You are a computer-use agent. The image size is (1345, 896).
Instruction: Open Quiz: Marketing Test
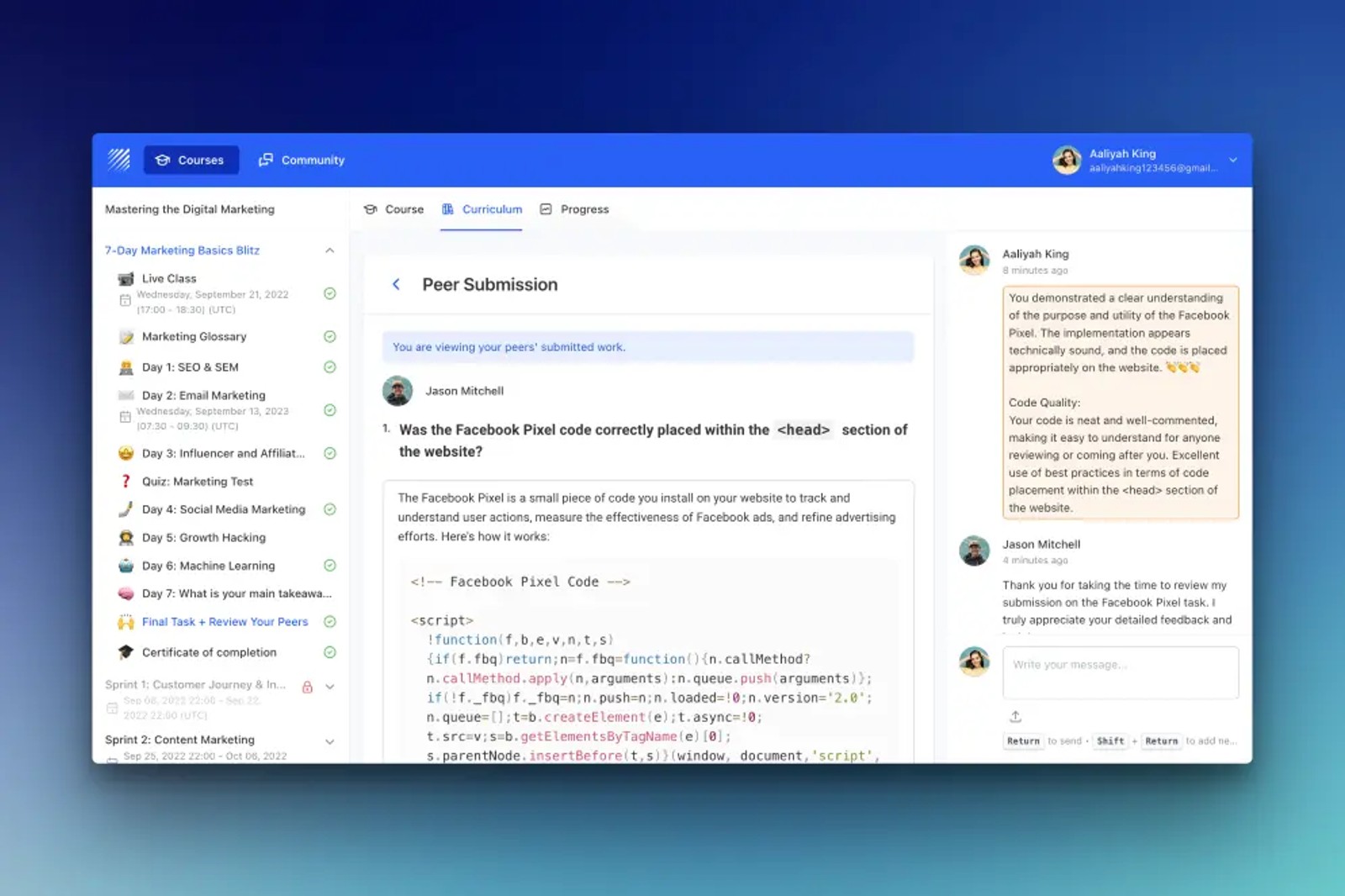(198, 482)
